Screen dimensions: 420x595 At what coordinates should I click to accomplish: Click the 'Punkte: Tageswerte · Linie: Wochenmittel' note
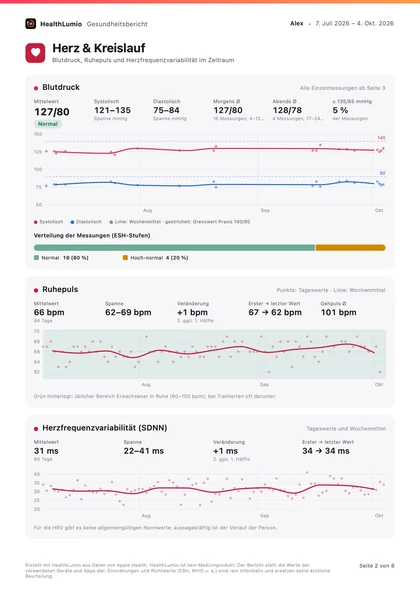pos(331,290)
